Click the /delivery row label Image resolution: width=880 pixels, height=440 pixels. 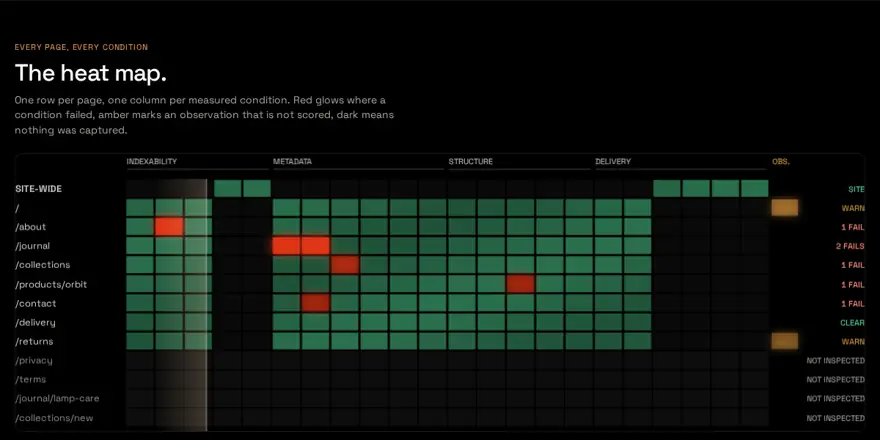(x=35, y=323)
